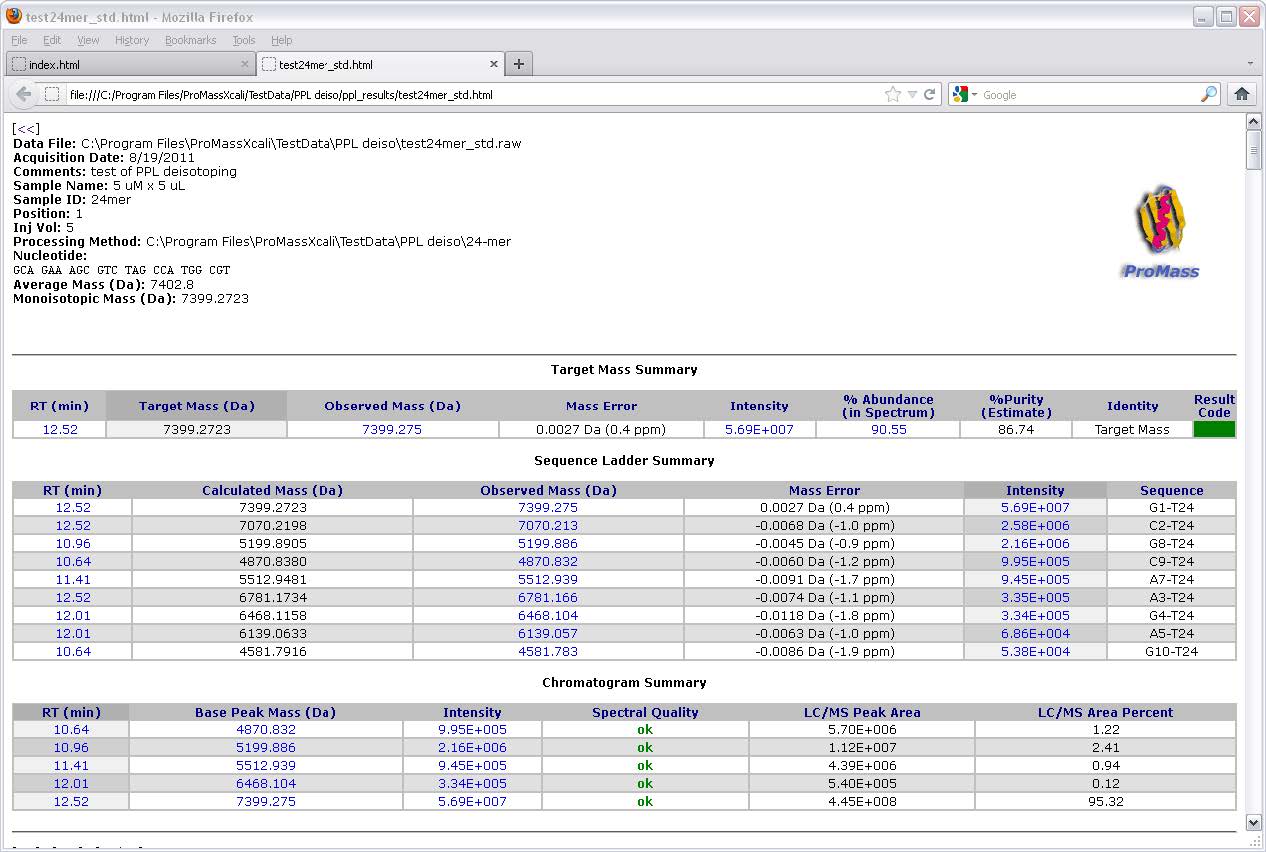Click the ProMass logo image
Viewport: 1266px width, 852px height.
coord(1160,231)
